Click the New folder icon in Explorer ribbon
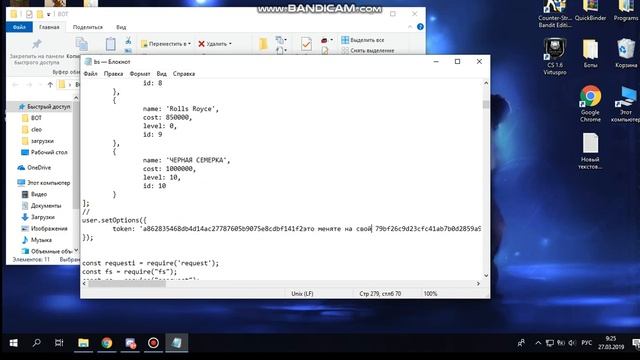Screen dimensions: 640x360 click(x=263, y=44)
